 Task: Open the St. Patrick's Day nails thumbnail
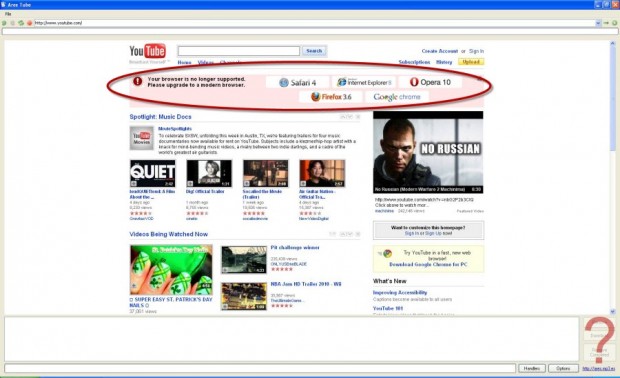pos(171,270)
